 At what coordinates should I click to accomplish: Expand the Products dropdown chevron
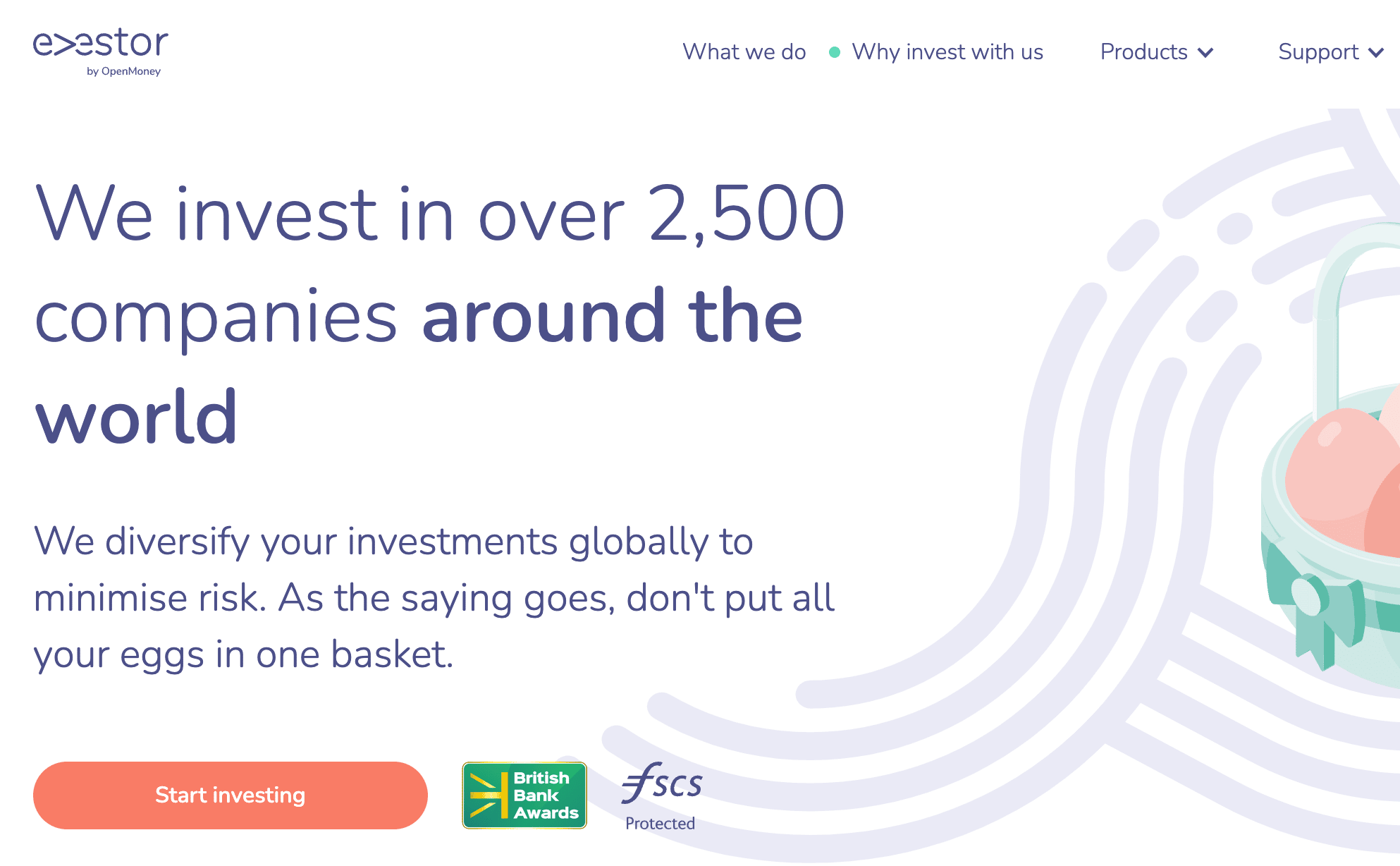click(x=1205, y=53)
